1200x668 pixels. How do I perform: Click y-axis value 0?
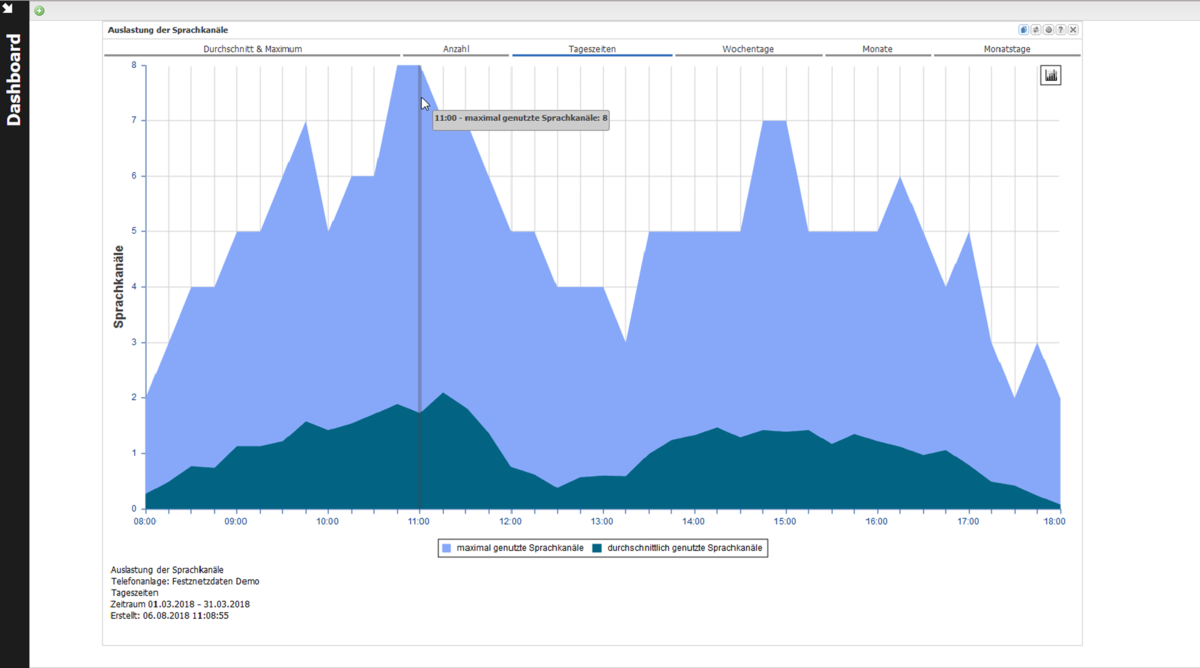(134, 508)
